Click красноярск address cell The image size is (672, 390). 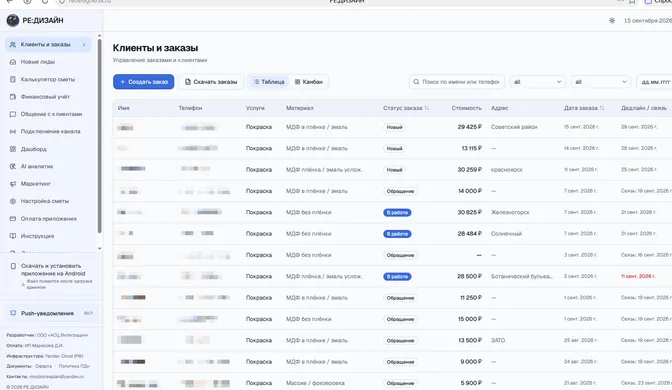point(507,169)
